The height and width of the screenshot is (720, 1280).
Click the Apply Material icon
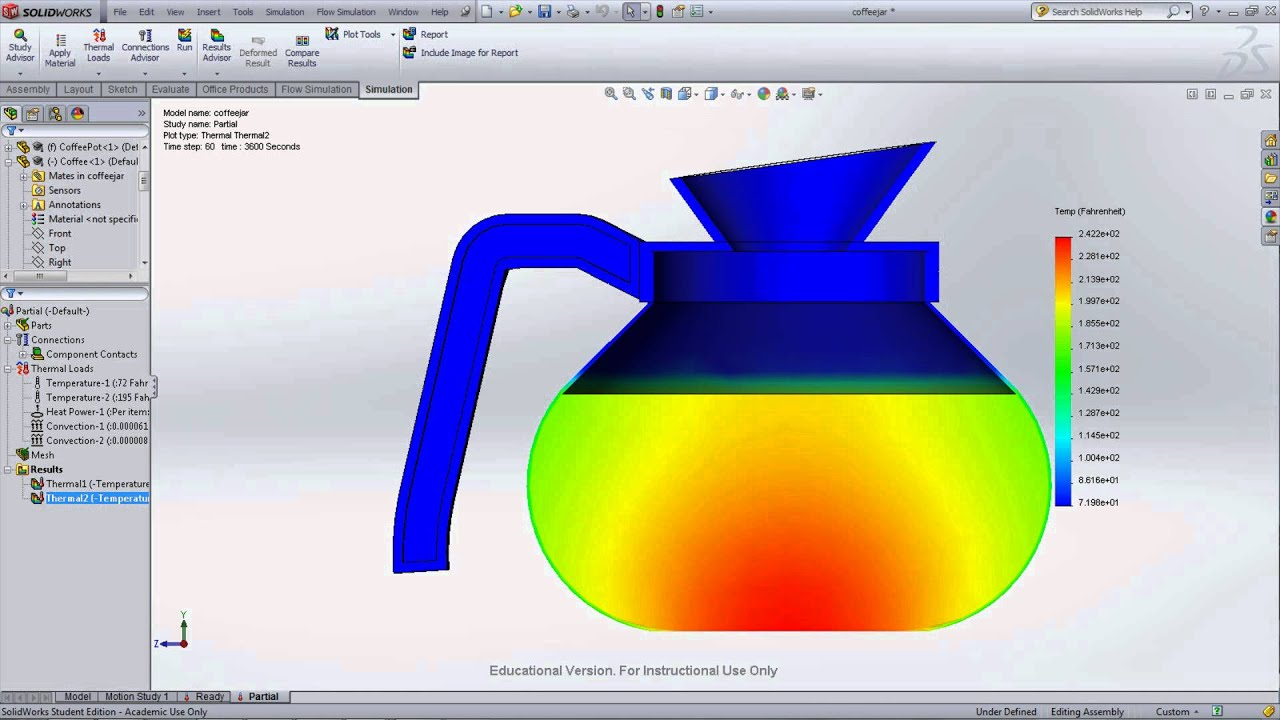pos(60,50)
